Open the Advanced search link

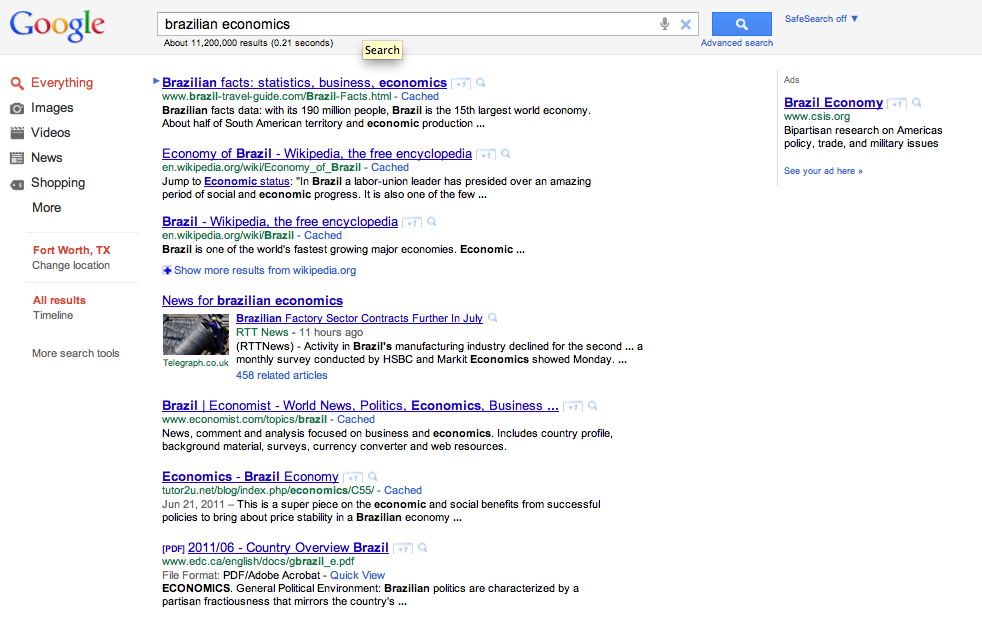pyautogui.click(x=736, y=43)
